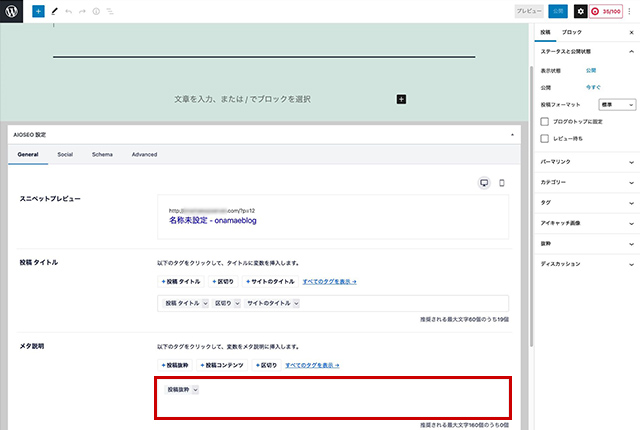The image size is (640, 430).
Task: Open the three-dot options menu
Action: [629, 11]
